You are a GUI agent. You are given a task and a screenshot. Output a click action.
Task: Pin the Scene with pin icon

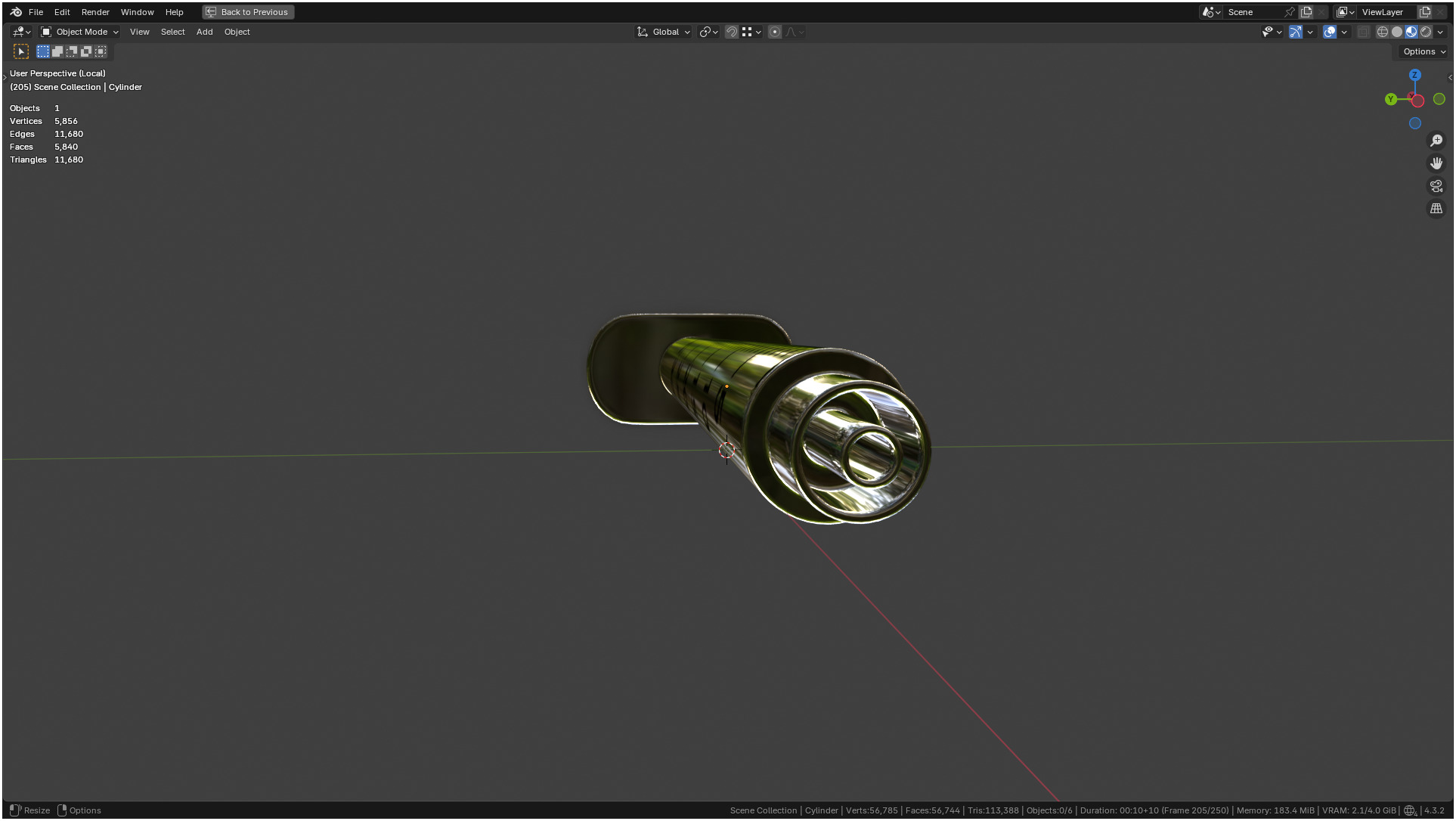pyautogui.click(x=1290, y=12)
